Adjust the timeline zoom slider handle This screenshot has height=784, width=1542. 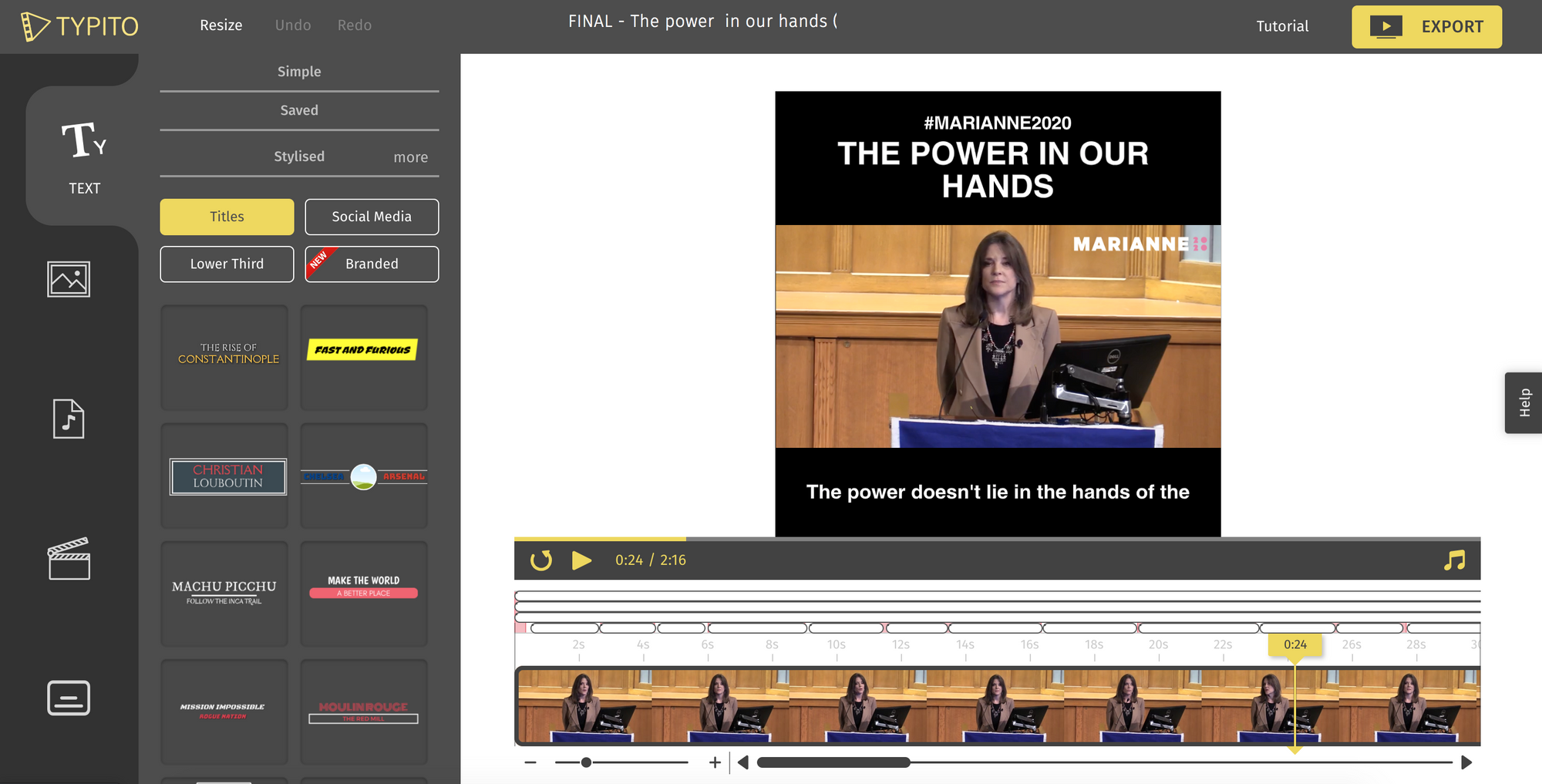pyautogui.click(x=586, y=762)
